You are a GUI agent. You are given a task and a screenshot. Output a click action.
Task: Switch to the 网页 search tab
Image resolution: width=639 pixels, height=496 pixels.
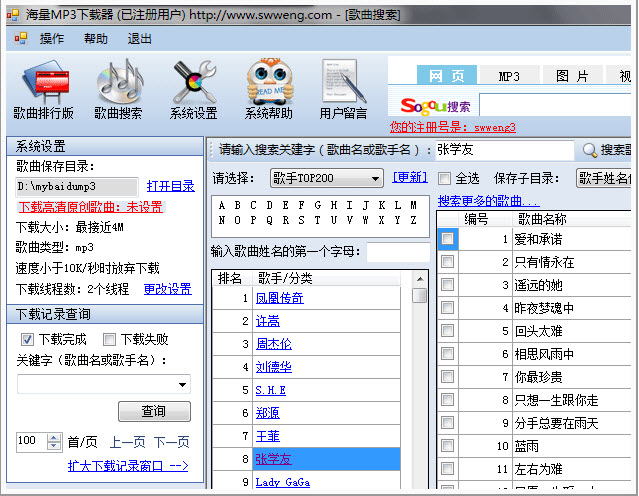(447, 75)
